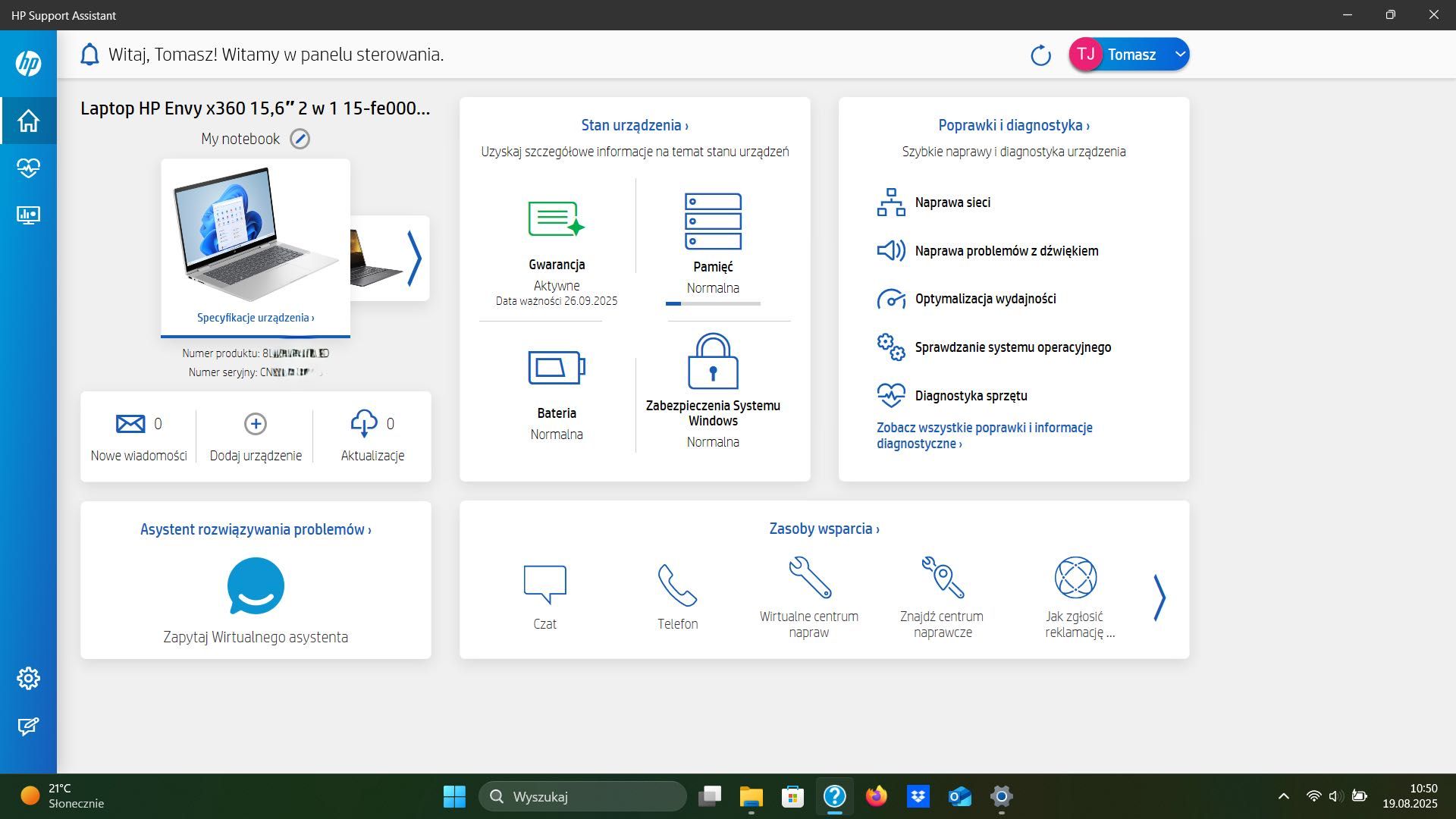Click the Zapytaj Wirtualnego asystenta text

[256, 637]
